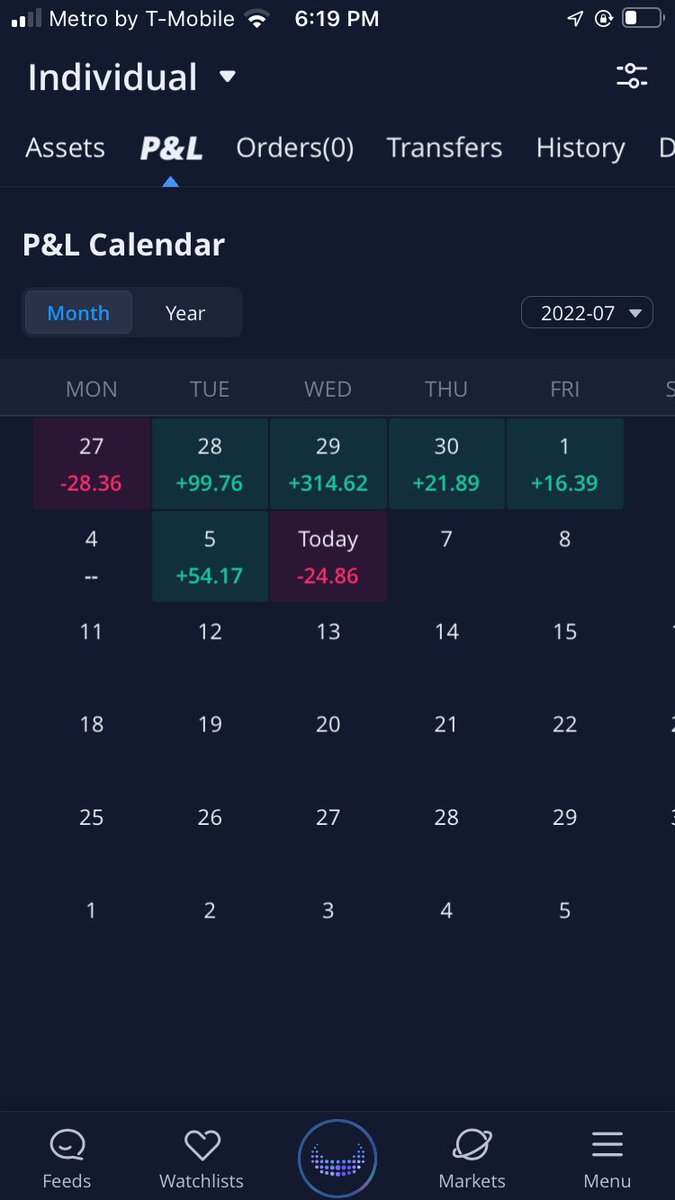
Task: Click the P&L Calendar heading
Action: [x=124, y=245]
